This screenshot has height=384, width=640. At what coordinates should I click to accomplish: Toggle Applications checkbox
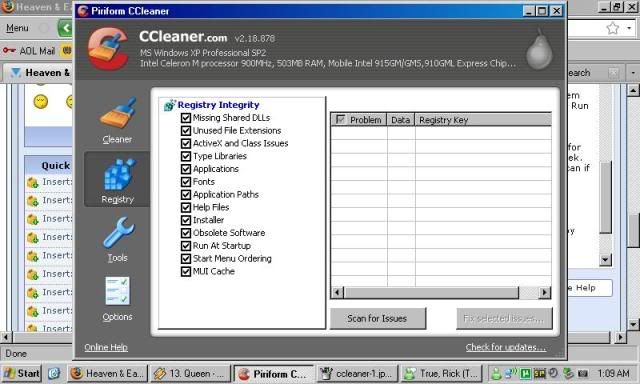(x=186, y=169)
